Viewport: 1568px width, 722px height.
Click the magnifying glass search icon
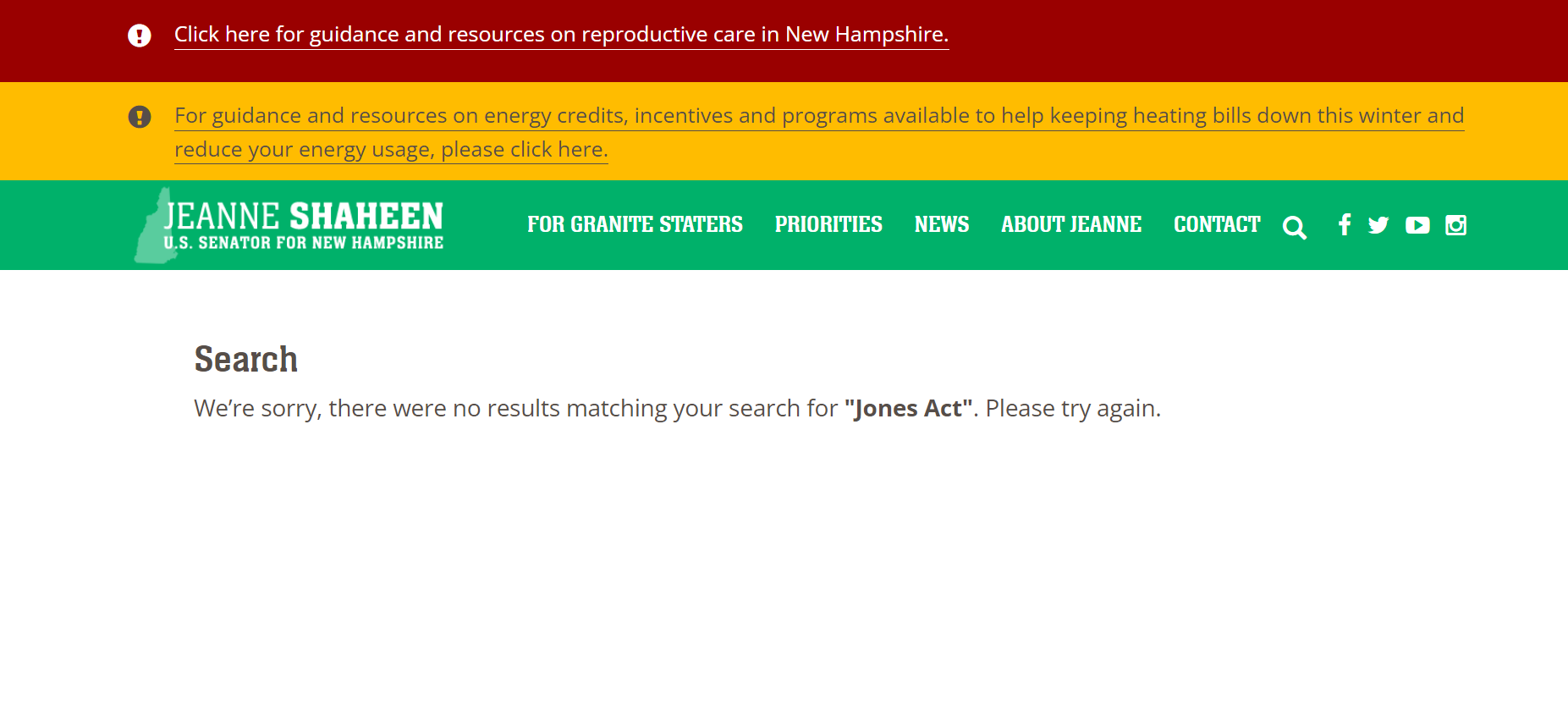(1294, 228)
